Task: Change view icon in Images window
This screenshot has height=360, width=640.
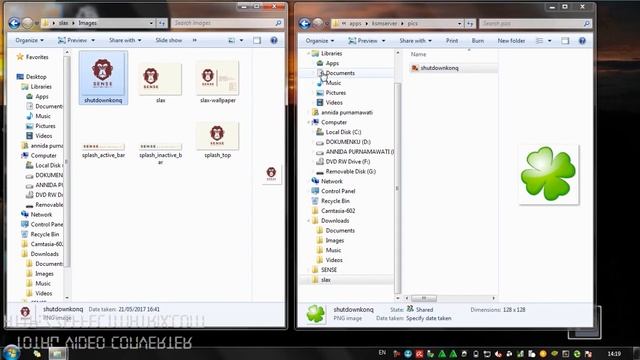Action: point(231,40)
